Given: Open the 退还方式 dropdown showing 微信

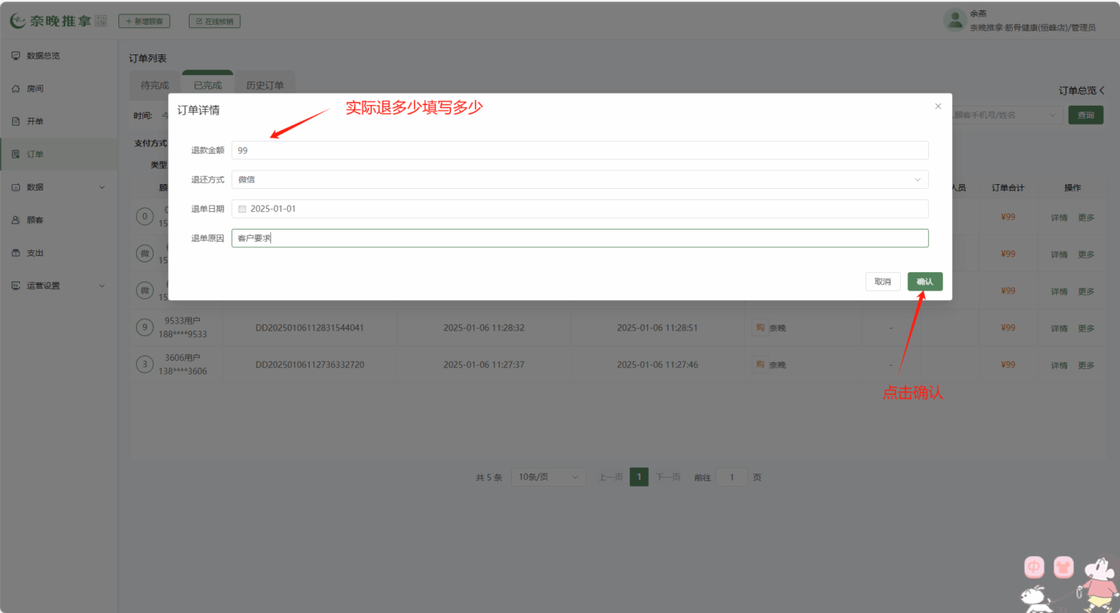Looking at the screenshot, I should pyautogui.click(x=580, y=180).
